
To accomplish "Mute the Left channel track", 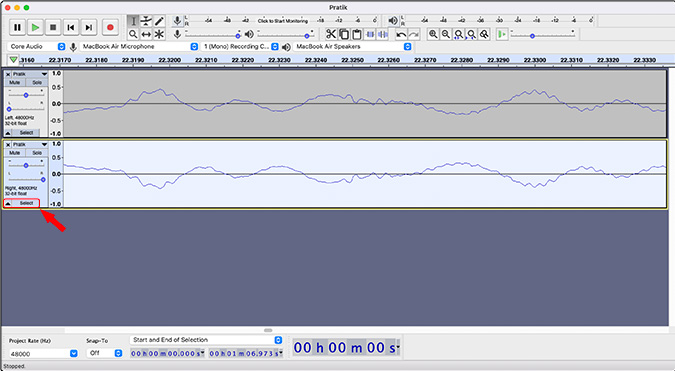I will [x=15, y=82].
